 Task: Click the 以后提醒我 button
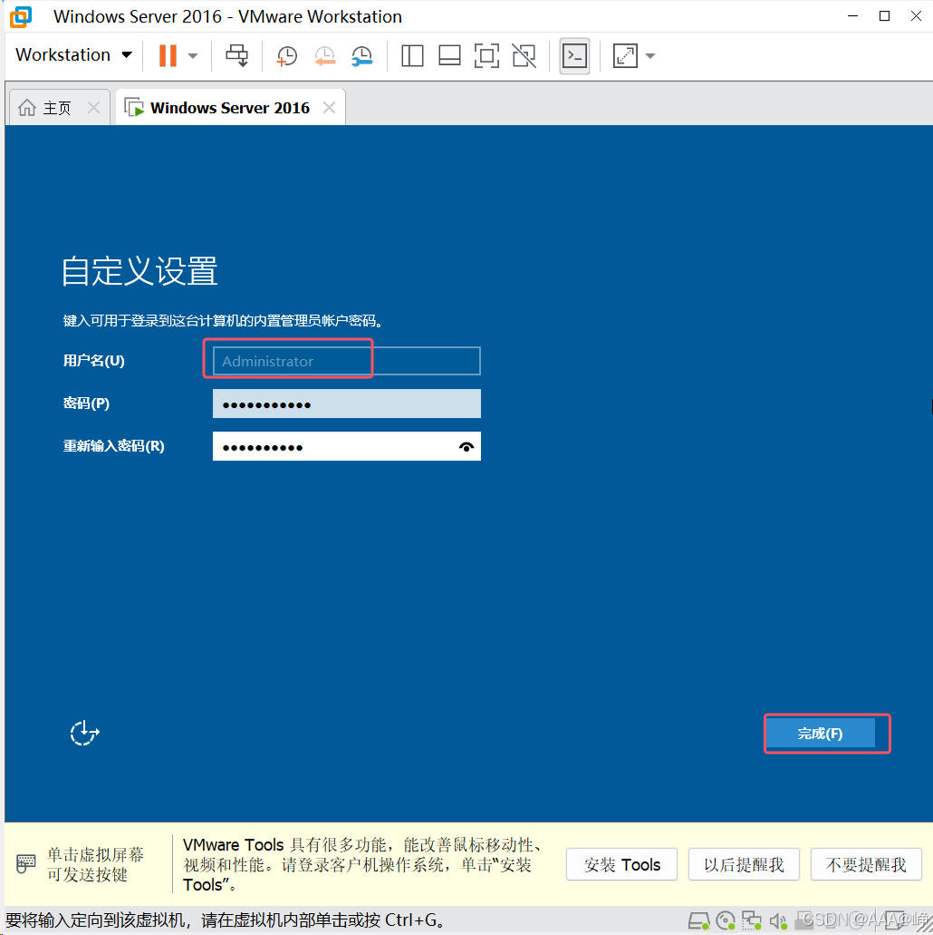coord(743,865)
